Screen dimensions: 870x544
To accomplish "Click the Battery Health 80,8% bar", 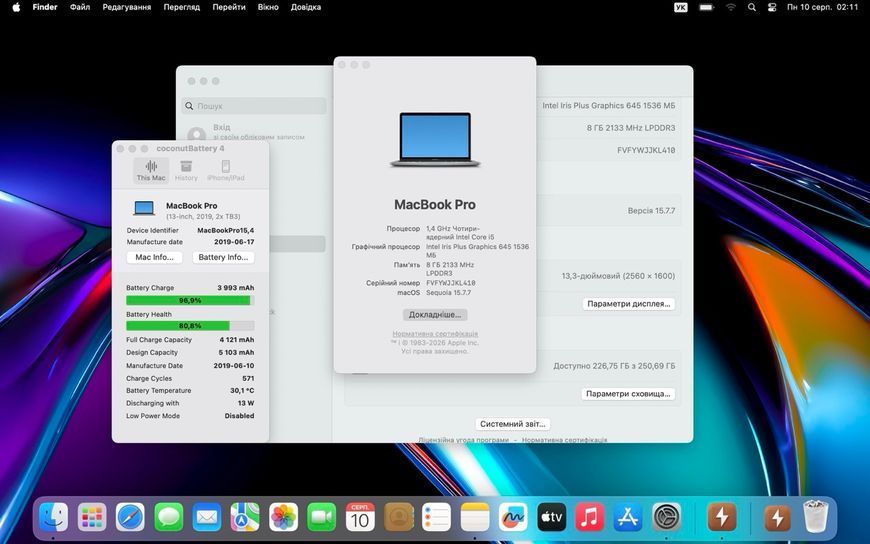I will click(x=190, y=326).
